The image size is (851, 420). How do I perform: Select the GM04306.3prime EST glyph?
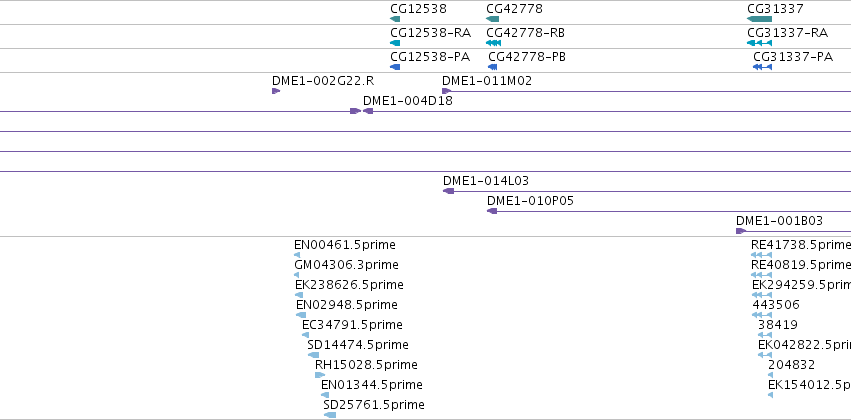[296, 275]
